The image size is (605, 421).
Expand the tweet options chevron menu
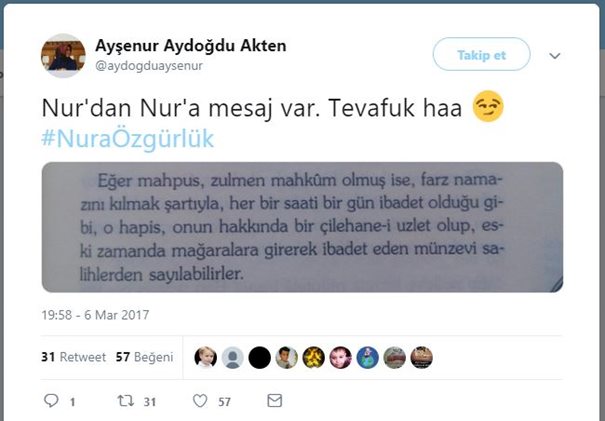click(x=555, y=56)
